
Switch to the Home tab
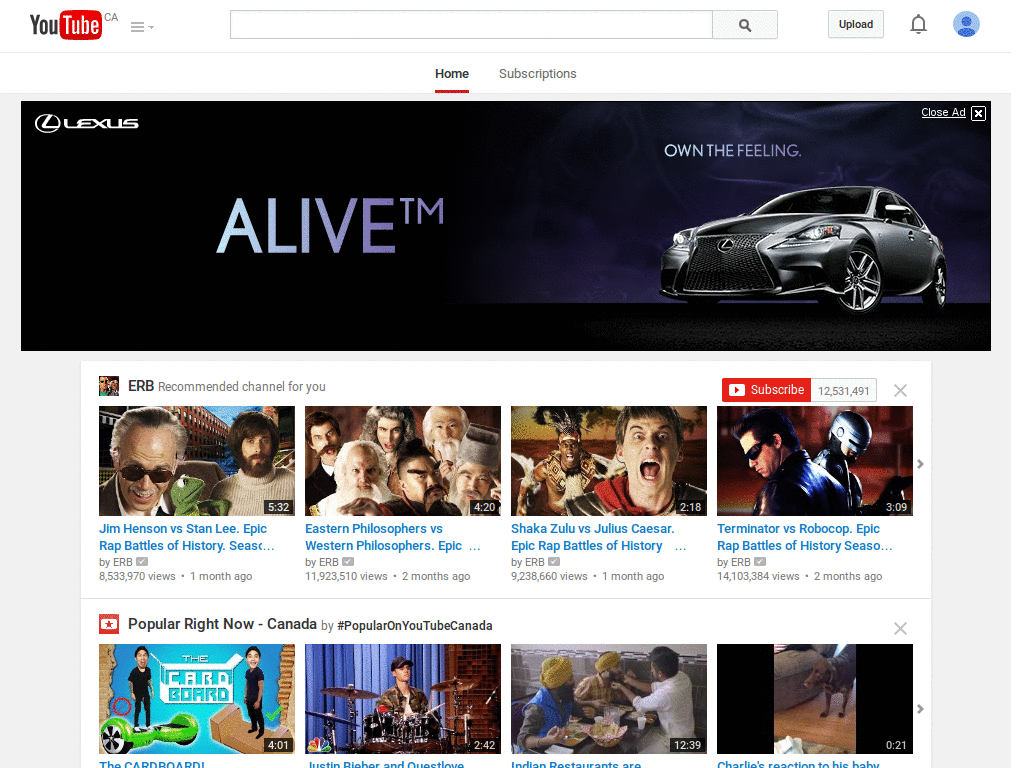point(452,74)
